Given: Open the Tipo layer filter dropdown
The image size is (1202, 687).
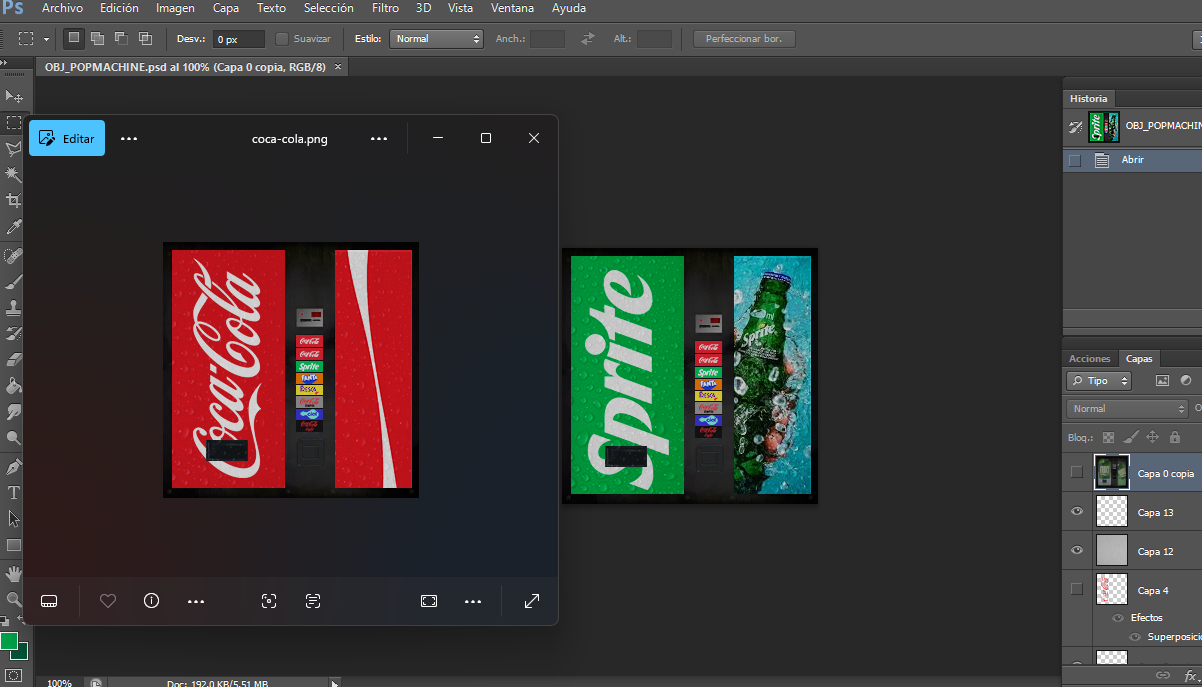Looking at the screenshot, I should [1099, 381].
